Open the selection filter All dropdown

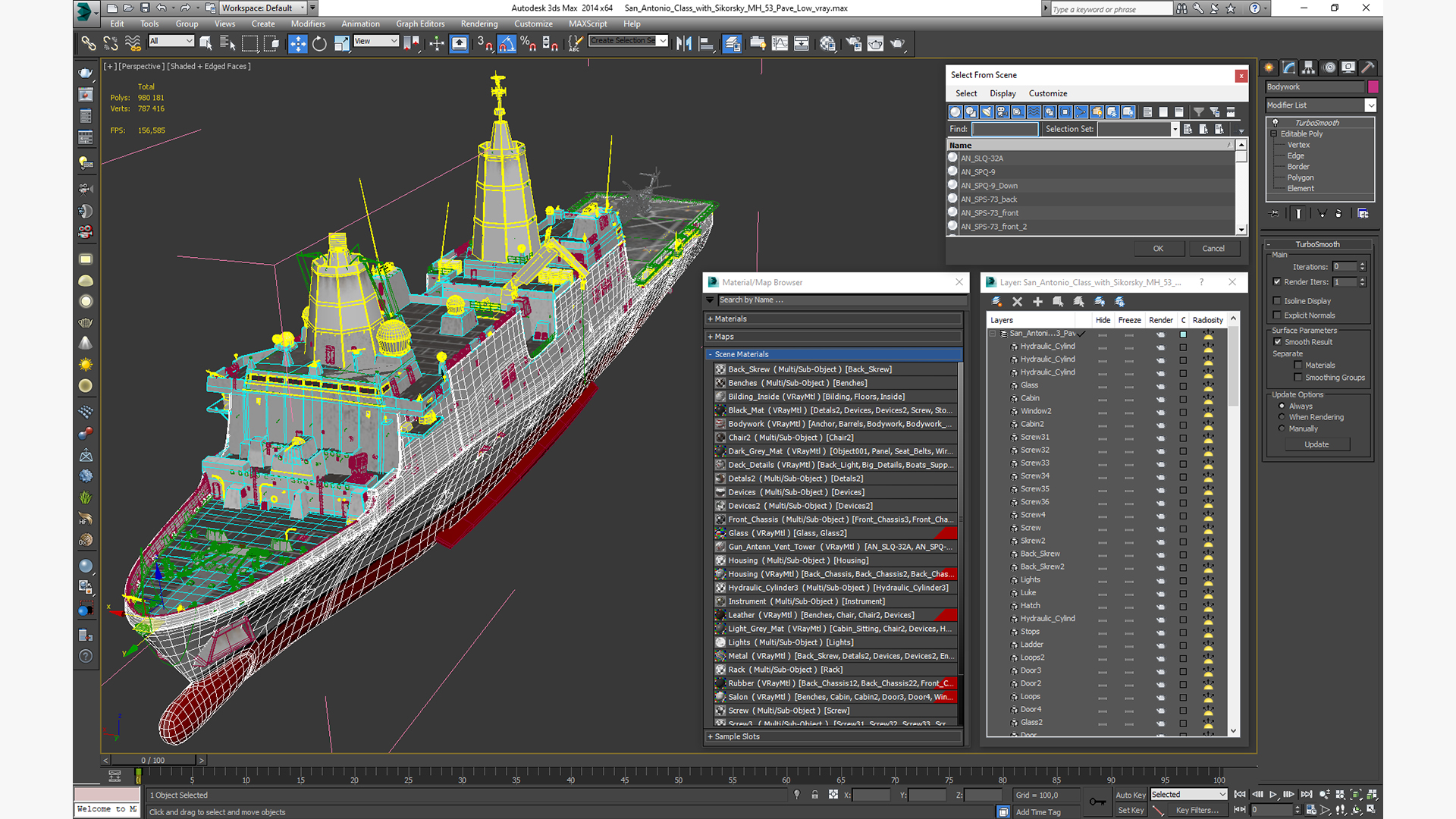[x=171, y=41]
